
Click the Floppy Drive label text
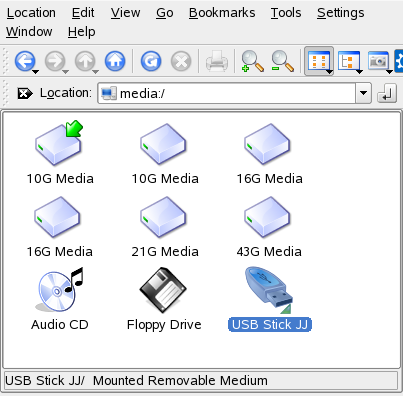click(x=164, y=325)
